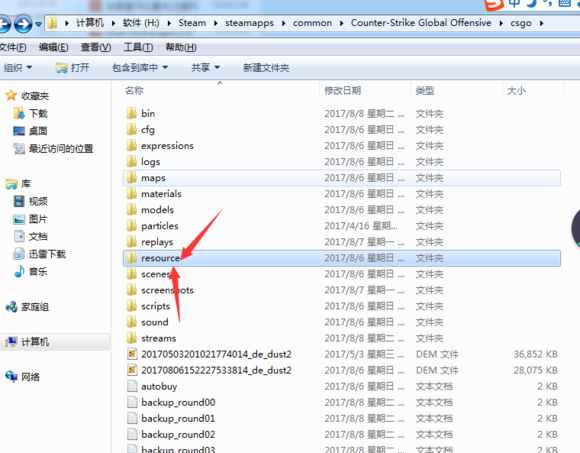The height and width of the screenshot is (453, 580).
Task: Select the particles folder icon
Action: [x=131, y=226]
